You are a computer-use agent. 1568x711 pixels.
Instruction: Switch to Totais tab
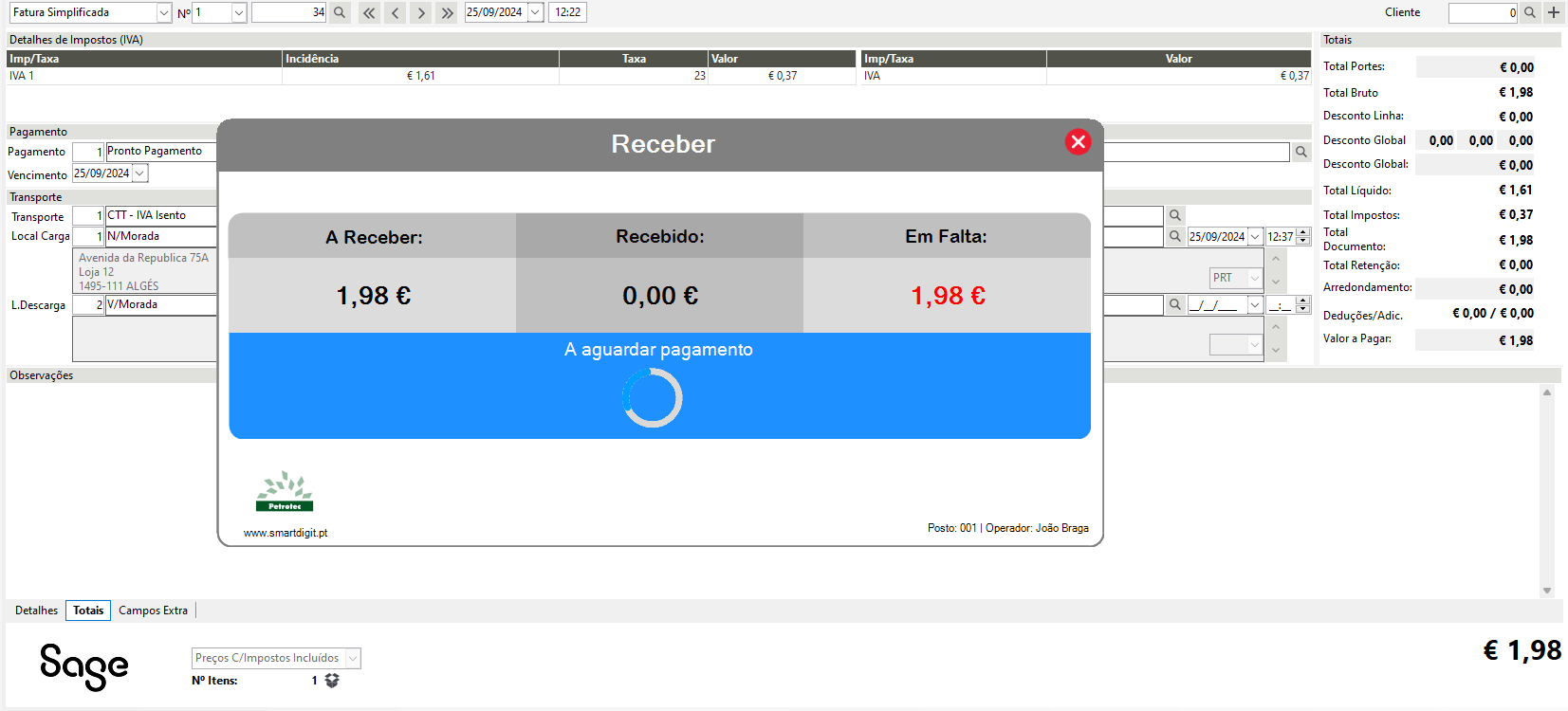pos(88,611)
